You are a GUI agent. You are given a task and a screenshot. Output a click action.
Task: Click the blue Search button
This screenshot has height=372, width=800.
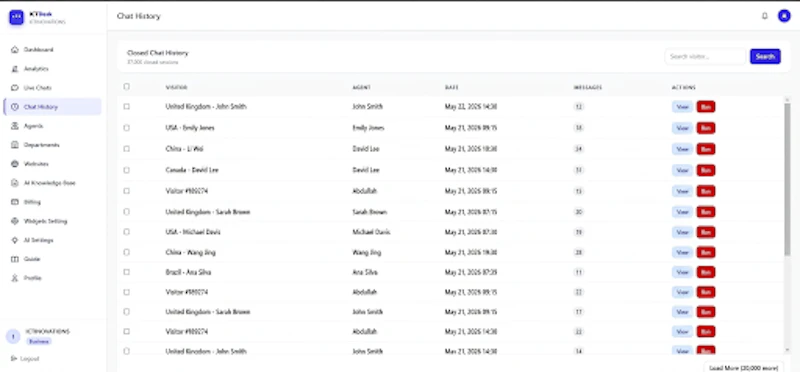click(x=765, y=57)
